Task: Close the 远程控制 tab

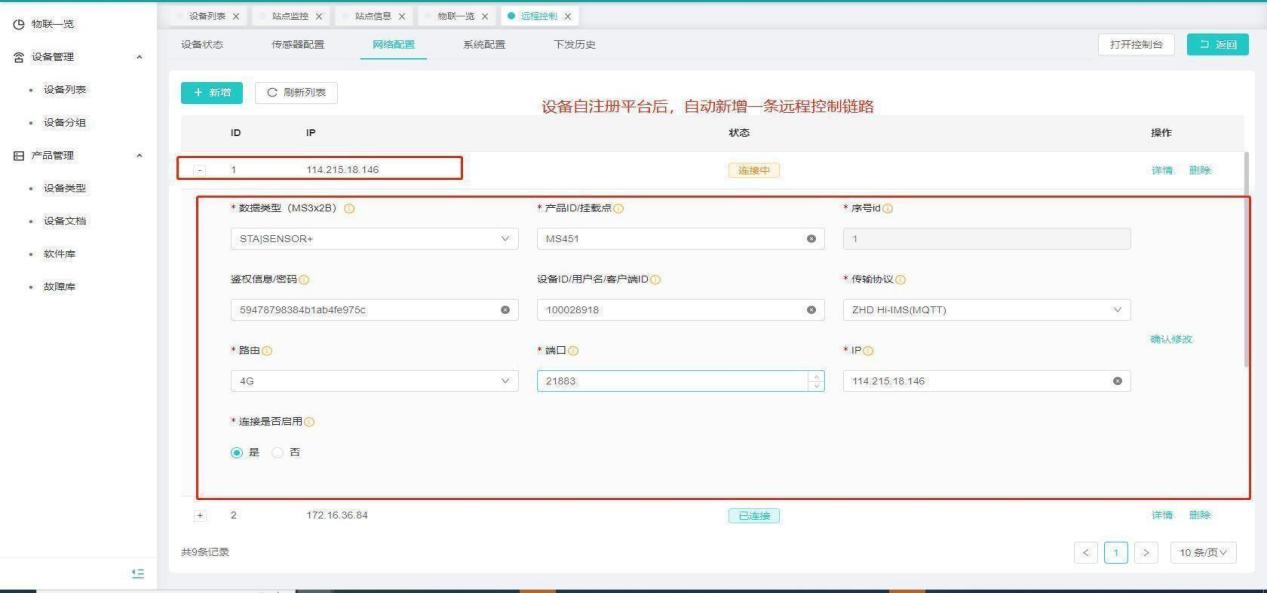Action: (x=568, y=16)
